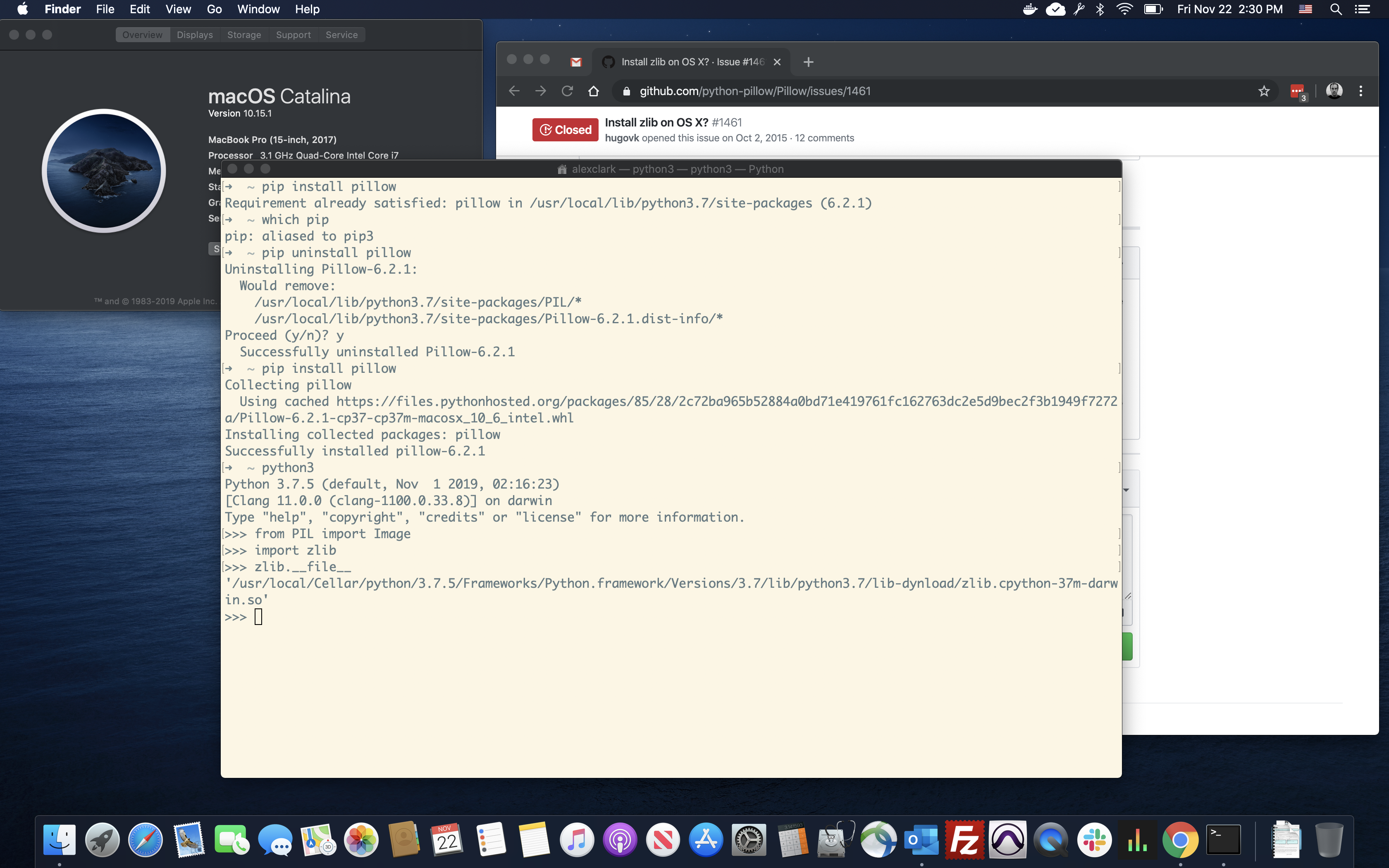Open Spotlight search magnifier
Viewport: 1389px width, 868px height.
point(1336,9)
